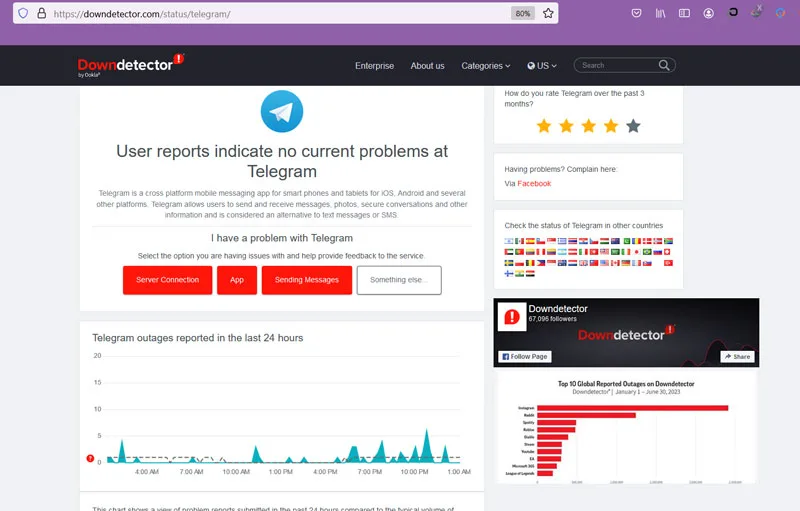Open the Downdetector Facebook page title
Screen dimensions: 800x511
(x=558, y=309)
